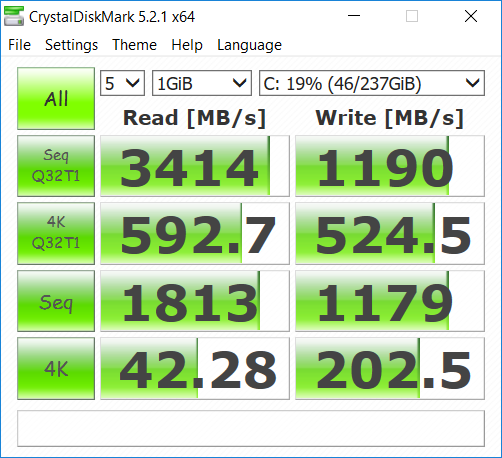Run all benchmarks with the All button

56,98
